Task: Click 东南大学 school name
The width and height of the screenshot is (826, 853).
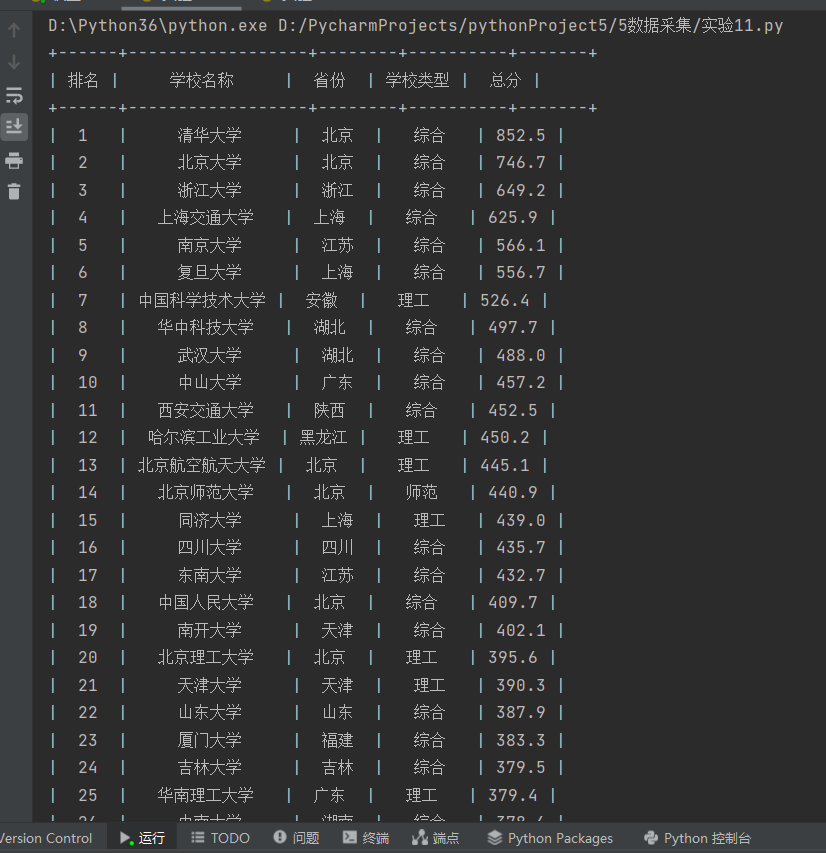Action: tap(209, 574)
